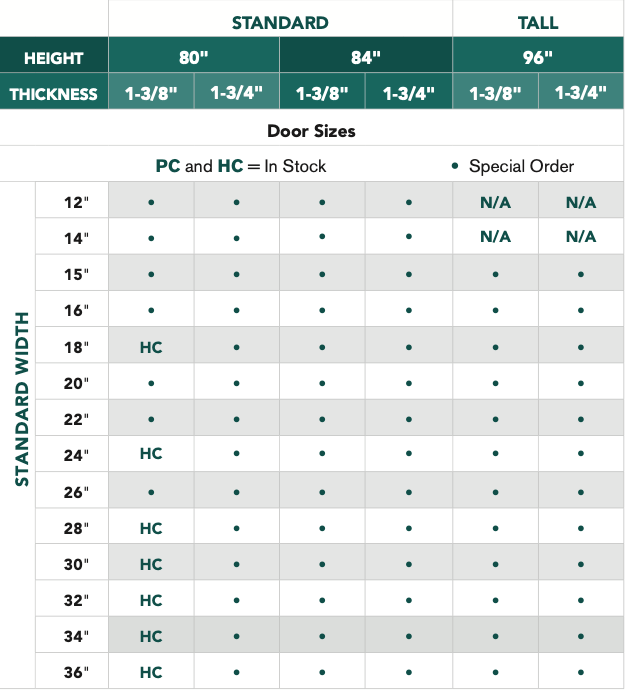Click the TALL column group header
625x690 pixels.
point(538,22)
